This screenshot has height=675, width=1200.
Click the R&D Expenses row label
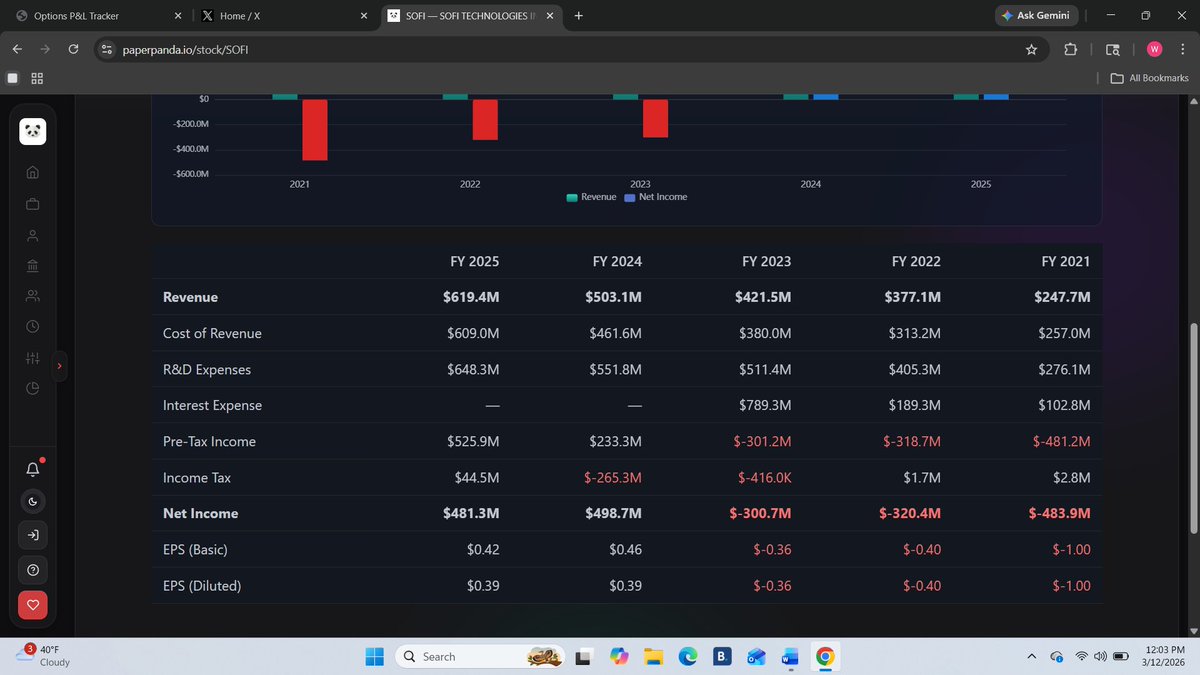[x=207, y=369]
